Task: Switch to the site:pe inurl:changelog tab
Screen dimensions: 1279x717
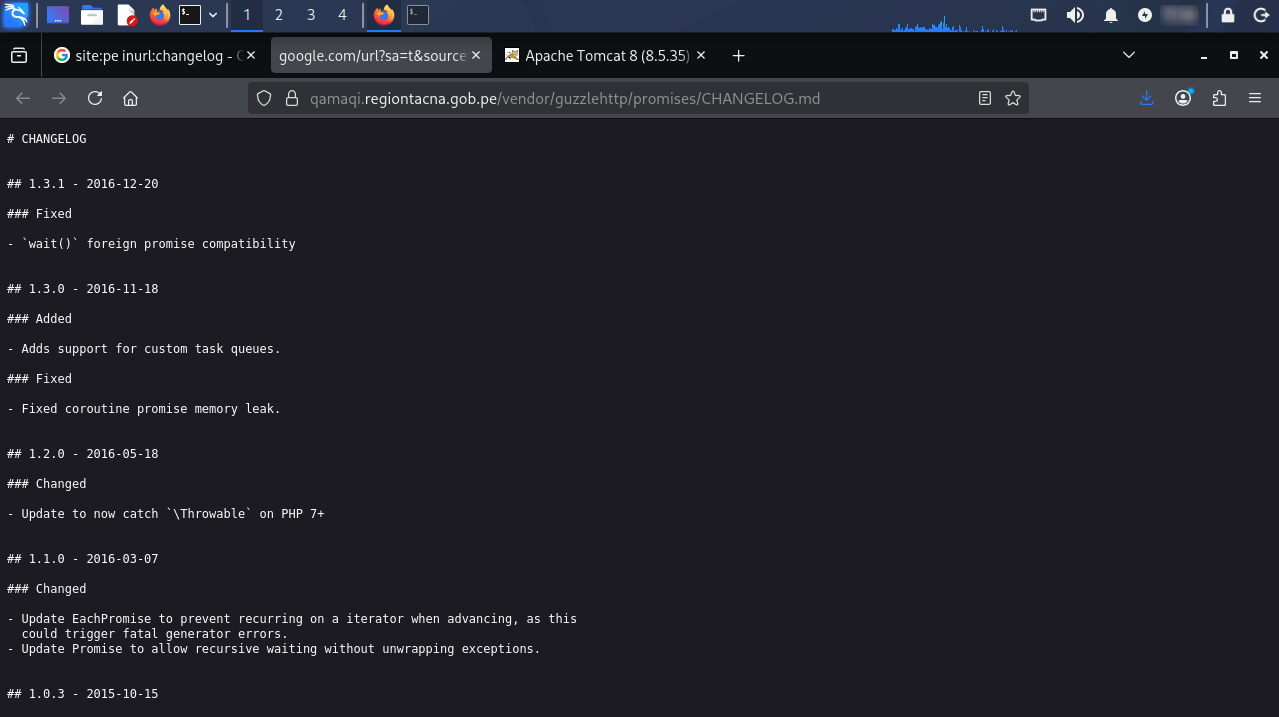Action: (x=148, y=56)
